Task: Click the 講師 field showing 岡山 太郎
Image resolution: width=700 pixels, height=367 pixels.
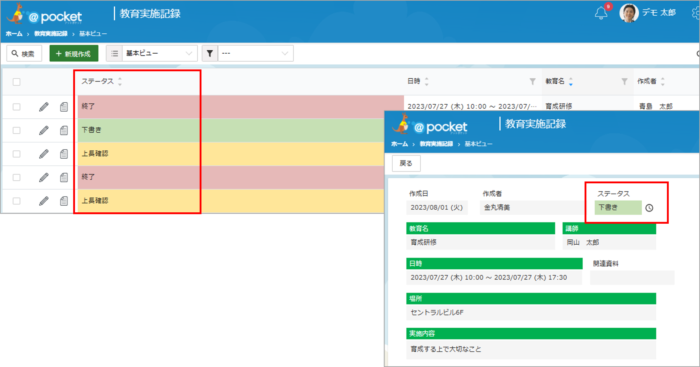Action: point(609,242)
